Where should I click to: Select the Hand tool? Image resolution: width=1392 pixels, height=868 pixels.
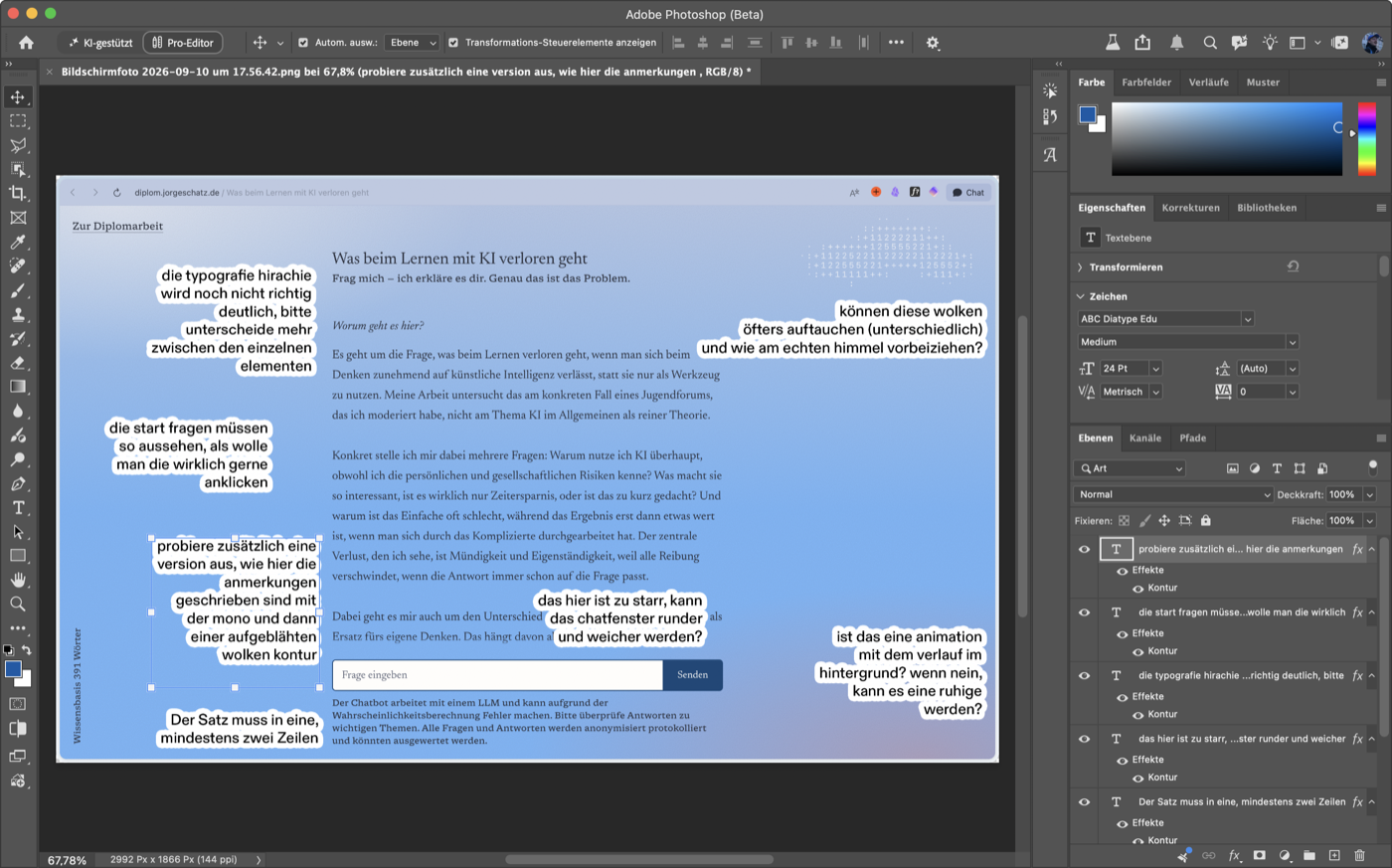coord(18,580)
